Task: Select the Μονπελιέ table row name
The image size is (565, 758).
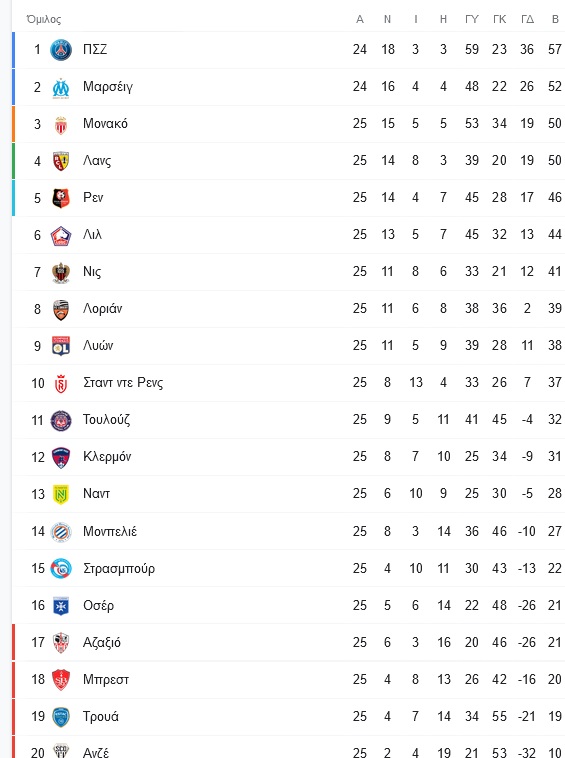Action: tap(110, 531)
